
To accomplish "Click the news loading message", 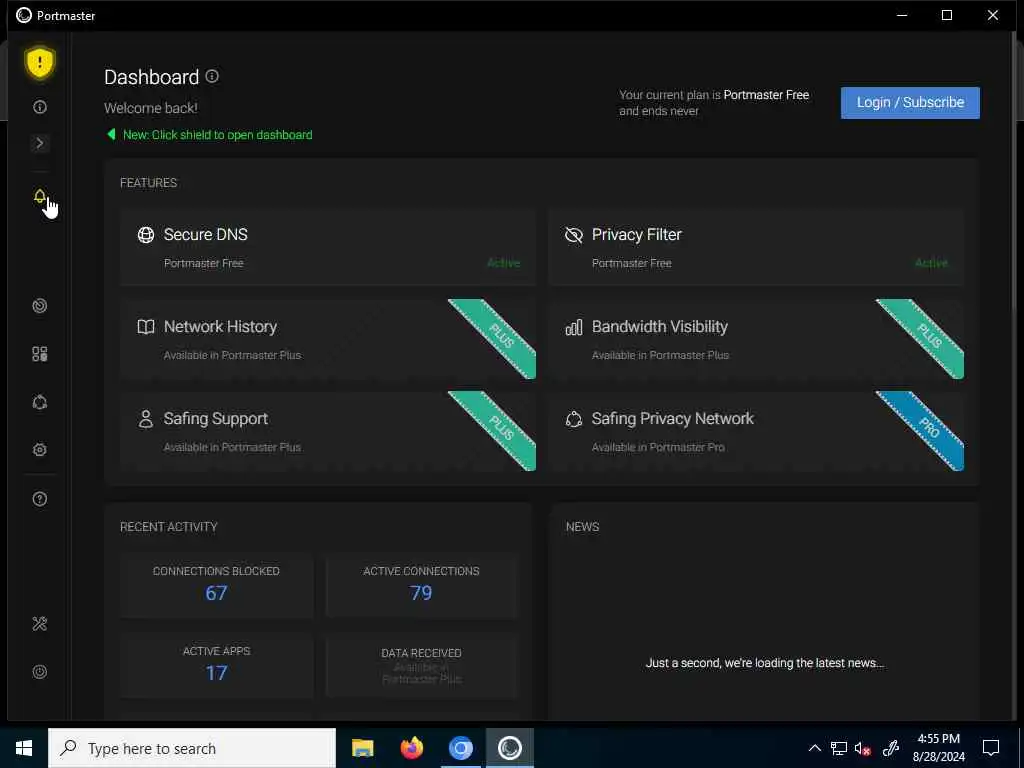I will point(765,663).
